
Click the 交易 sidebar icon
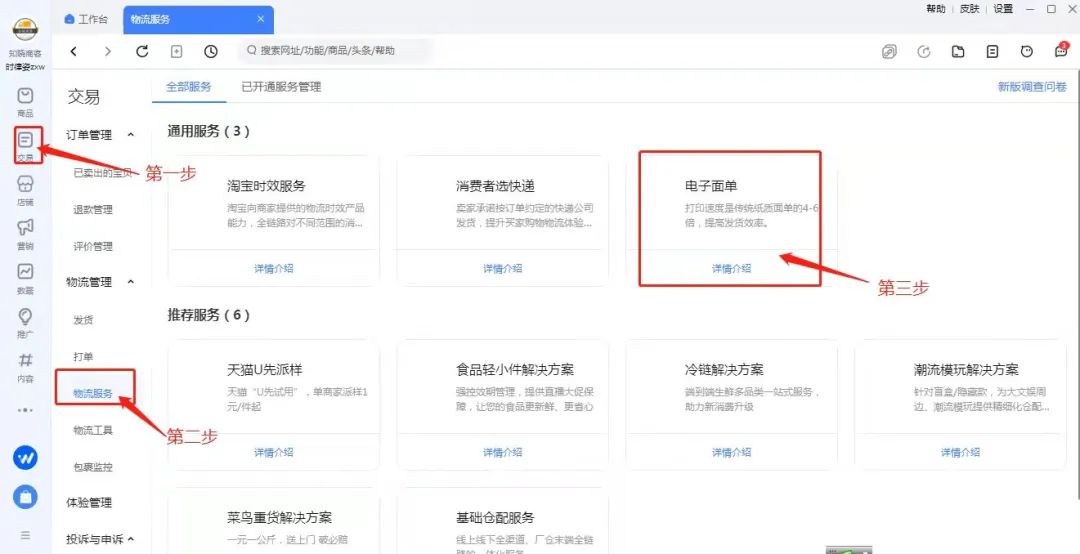click(26, 143)
